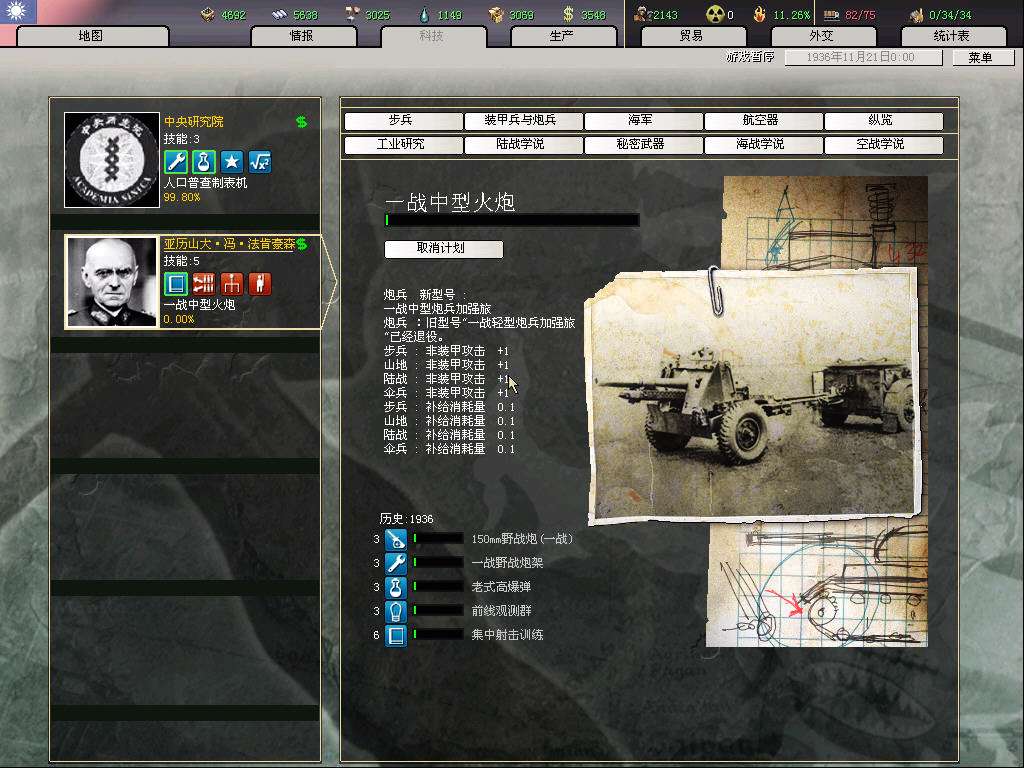This screenshot has width=1024, height=768.
Task: Click the 前线观测群 component label
Action: click(x=502, y=611)
